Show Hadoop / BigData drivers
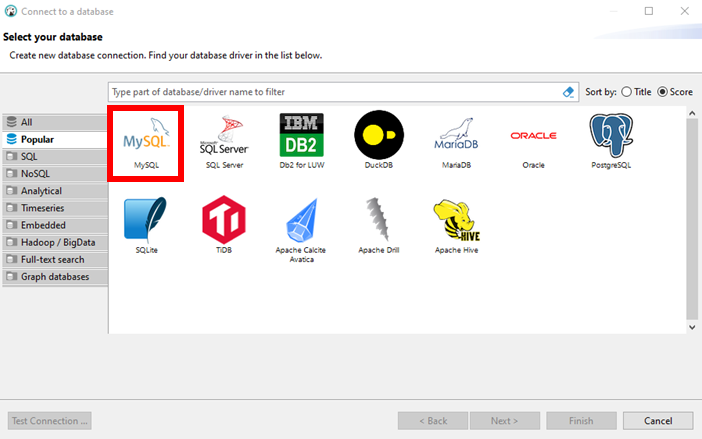The height and width of the screenshot is (439, 702). (55, 243)
